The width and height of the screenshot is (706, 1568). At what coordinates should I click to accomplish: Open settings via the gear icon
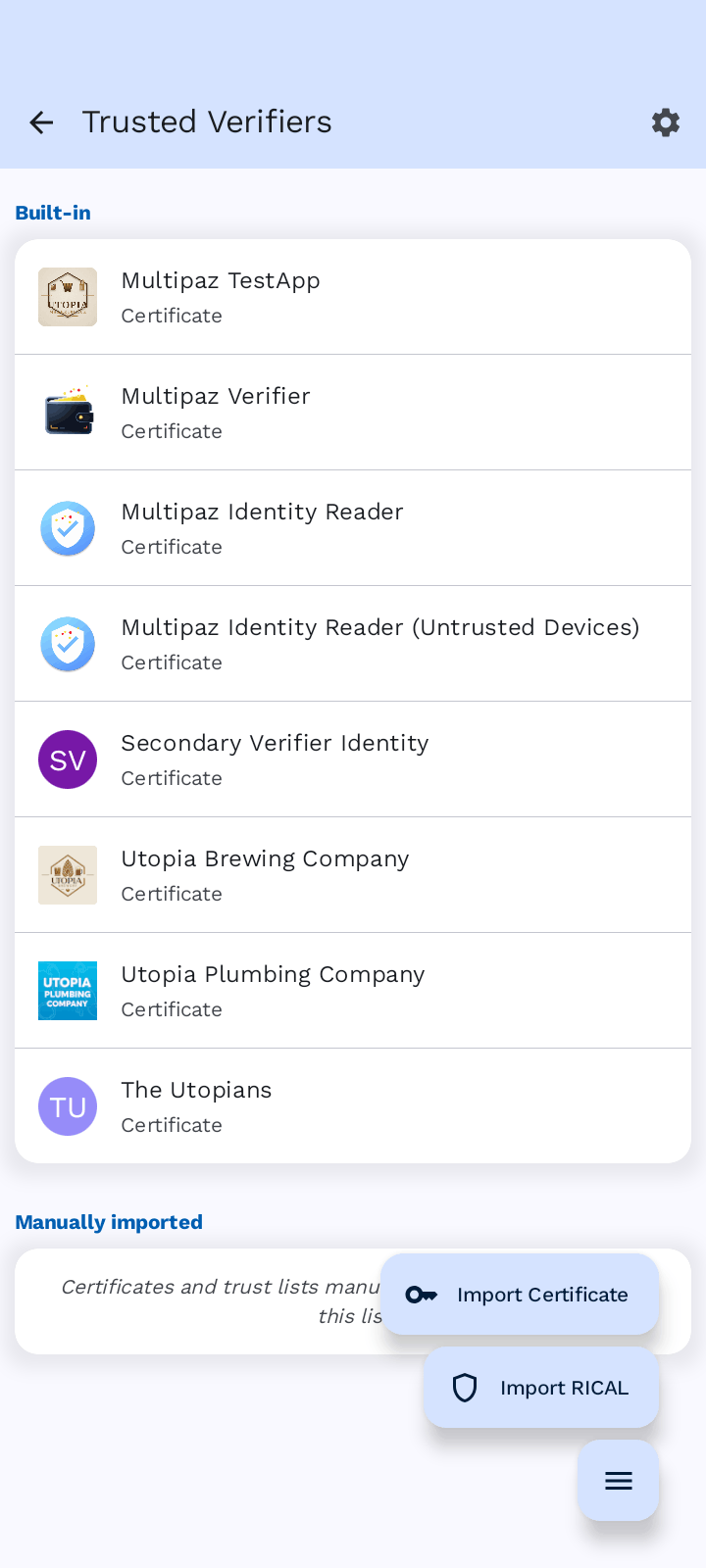pyautogui.click(x=666, y=122)
